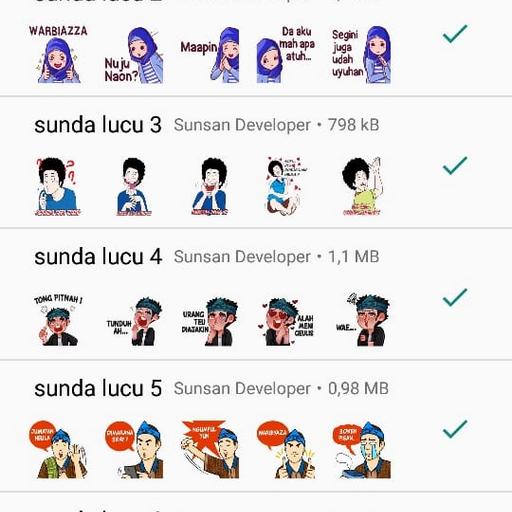Toggle the checkmark for sunda lucu 3
Screen dimensions: 512x512
pos(455,165)
